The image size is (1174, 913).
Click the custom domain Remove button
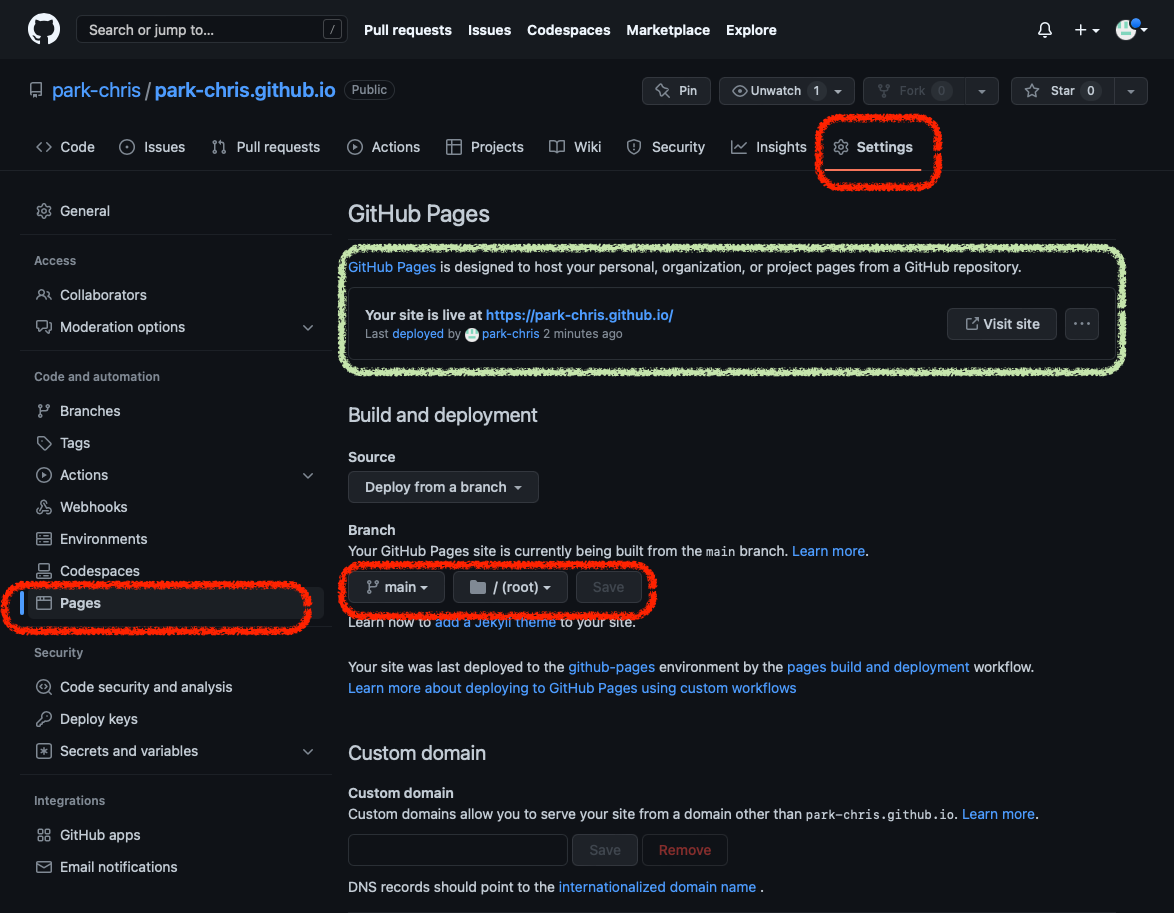pyautogui.click(x=684, y=850)
